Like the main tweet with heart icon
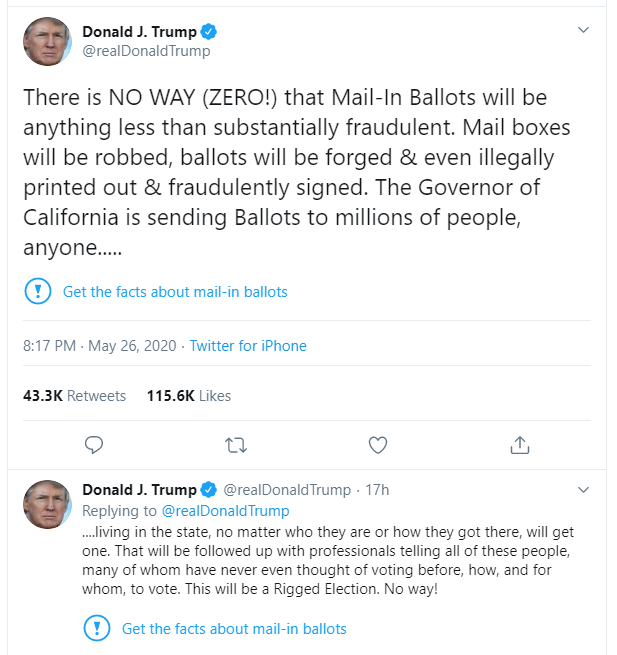Viewport: 617px width, 655px height. (x=378, y=443)
